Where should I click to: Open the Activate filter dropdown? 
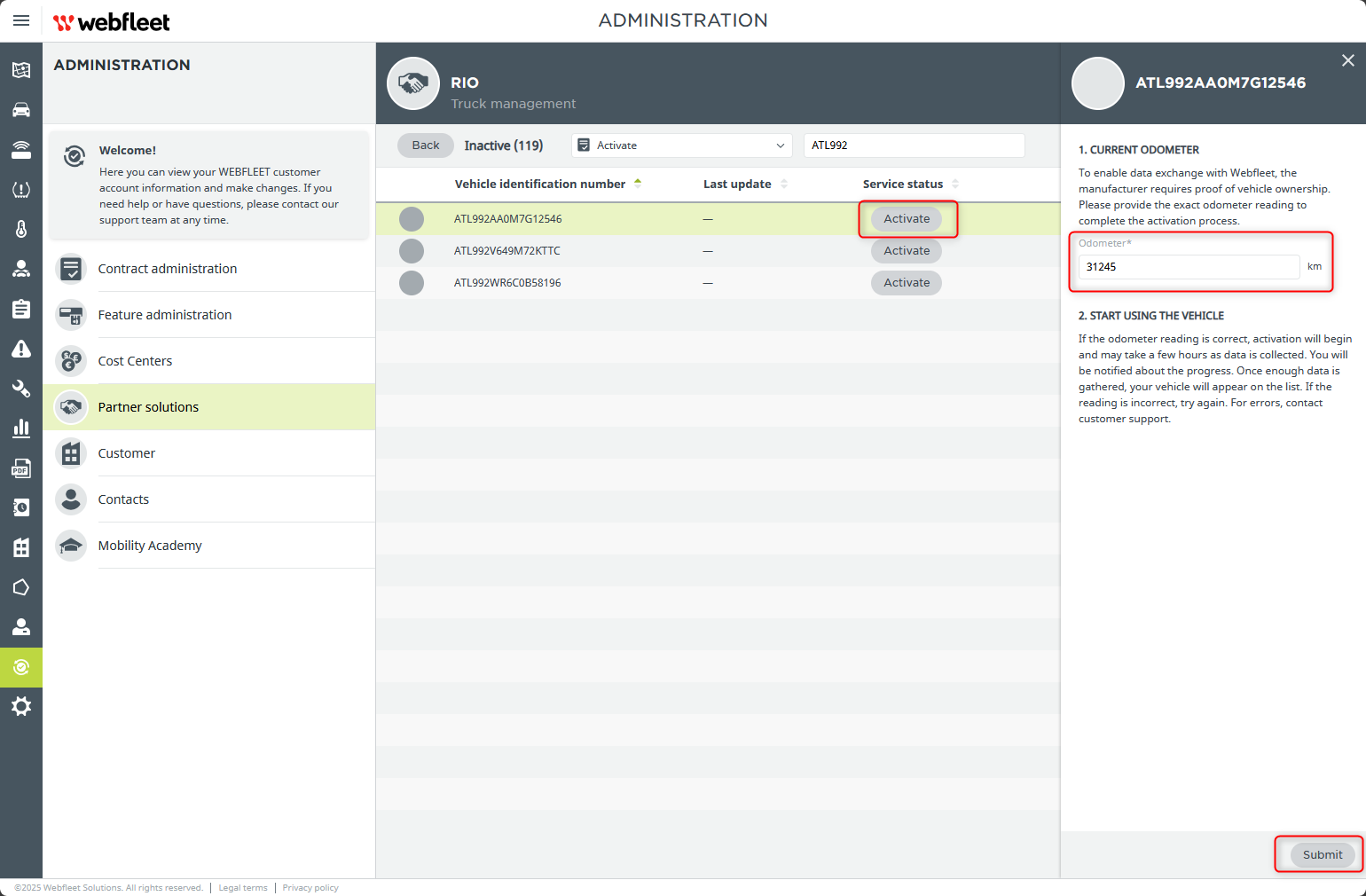(682, 145)
